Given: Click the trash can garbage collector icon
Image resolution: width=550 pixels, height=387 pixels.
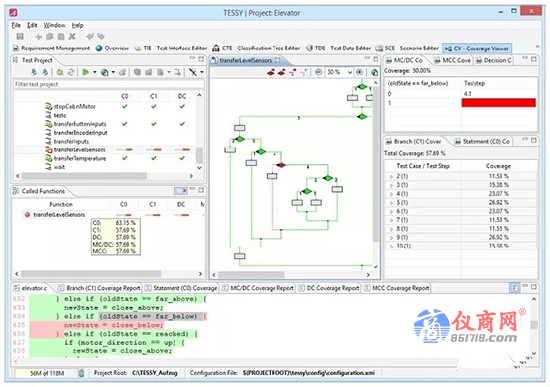Looking at the screenshot, I should [x=81, y=373].
